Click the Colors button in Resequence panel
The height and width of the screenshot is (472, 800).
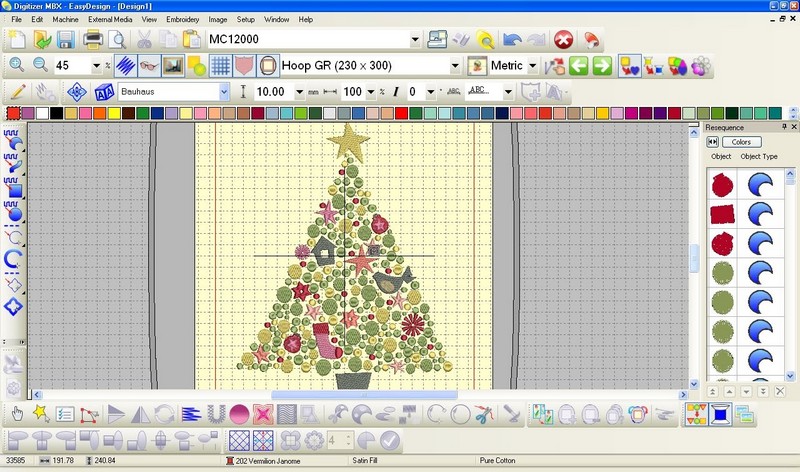(741, 142)
